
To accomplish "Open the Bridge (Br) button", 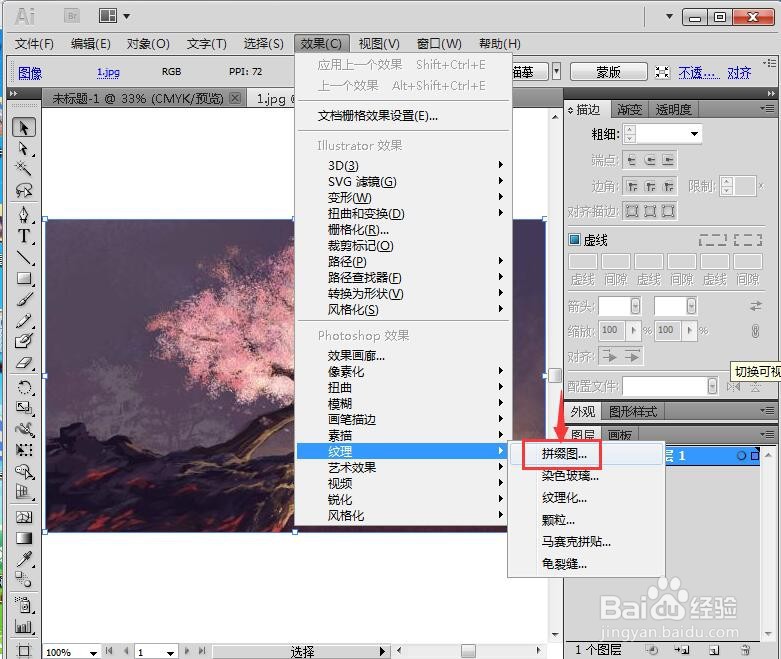I will pos(72,16).
